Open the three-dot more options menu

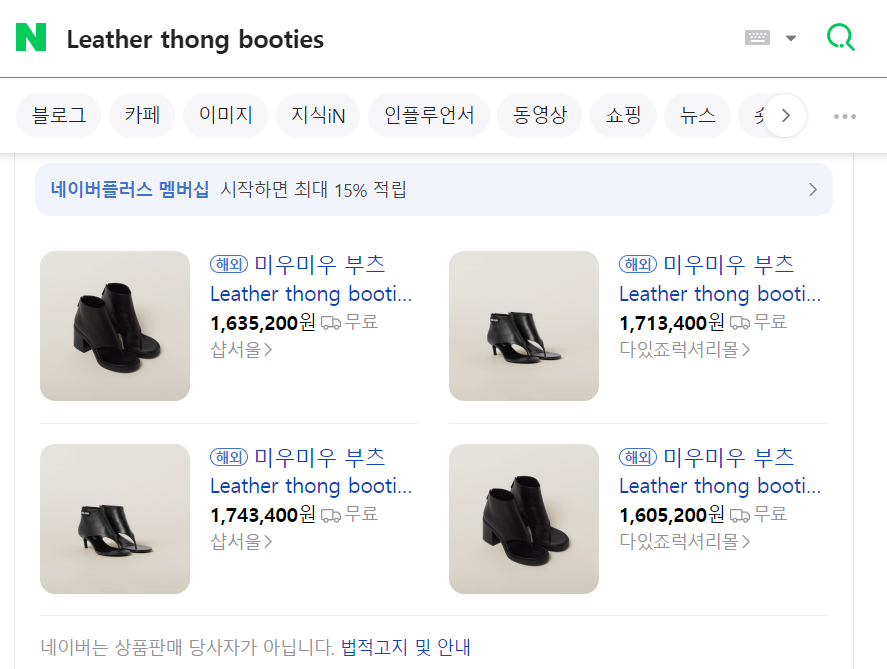point(845,116)
